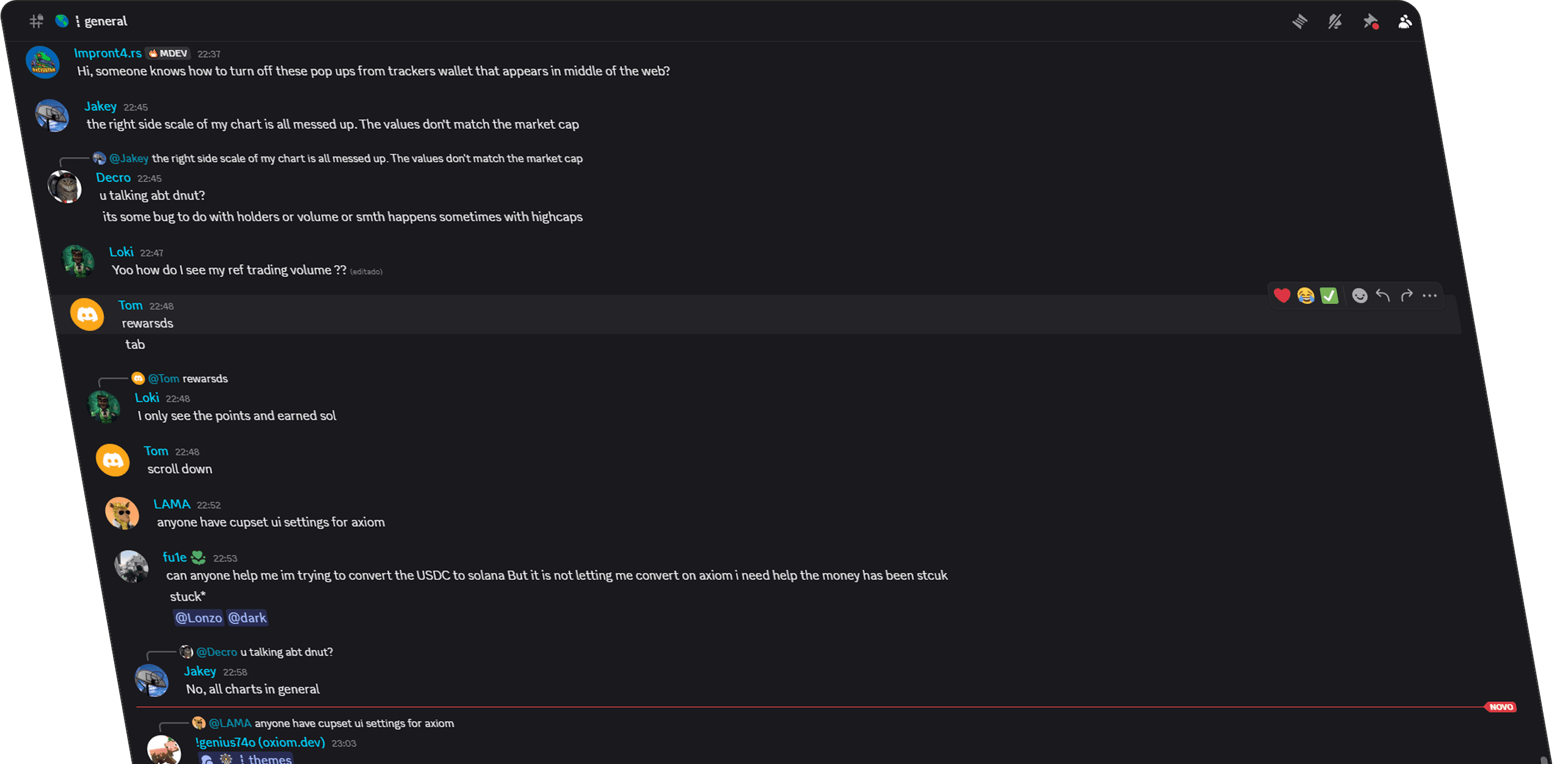
Task: Click the lmpront4.rs username
Action: coord(108,53)
